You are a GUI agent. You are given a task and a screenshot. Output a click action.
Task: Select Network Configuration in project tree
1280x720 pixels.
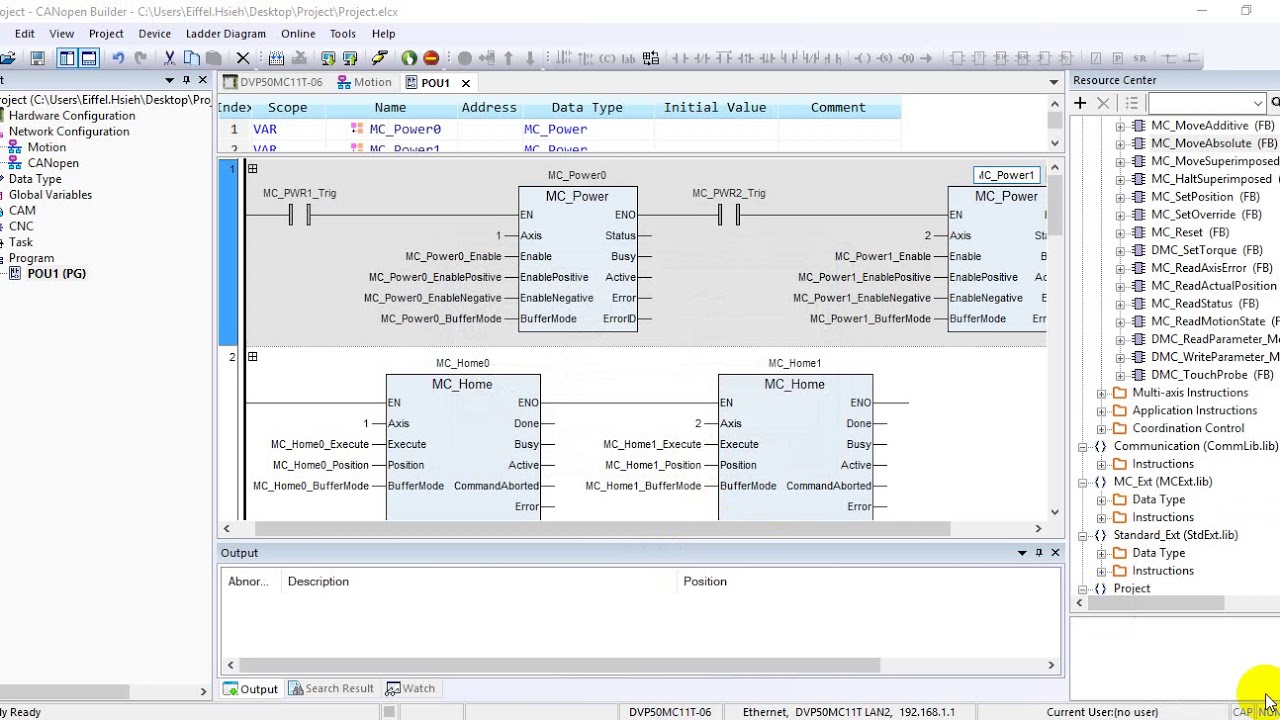(69, 131)
